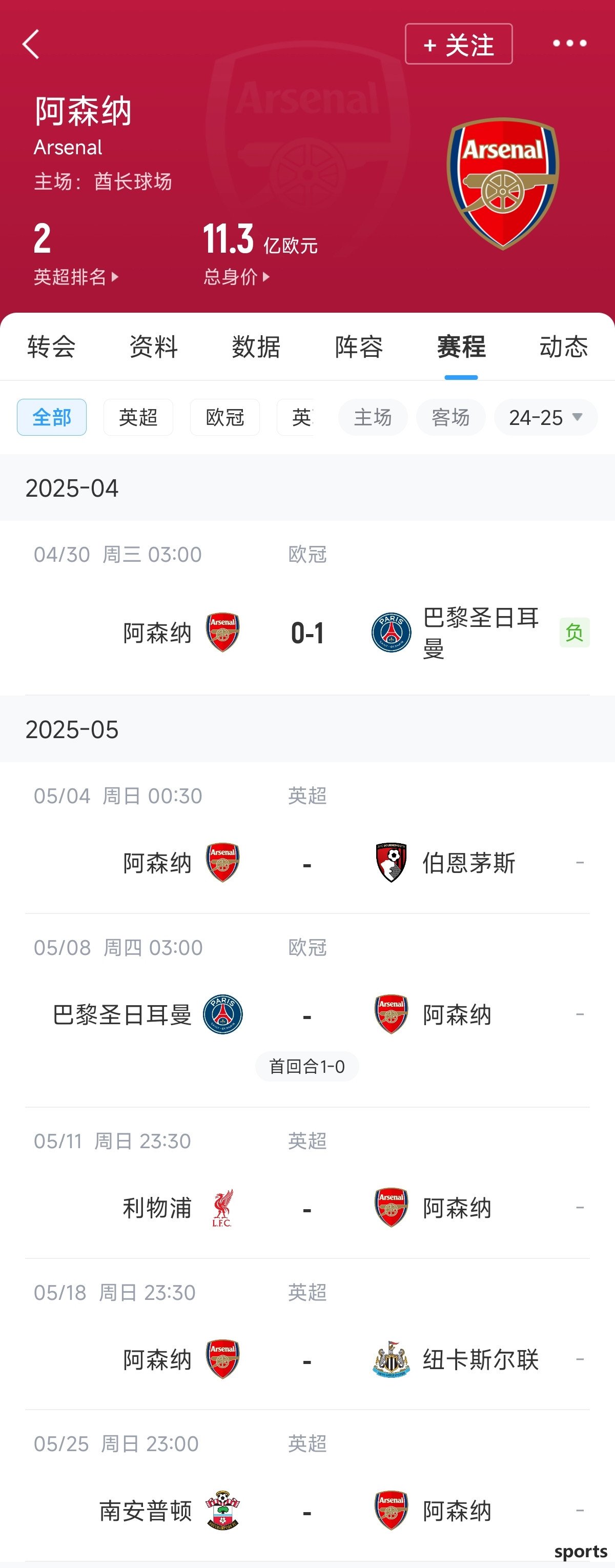This screenshot has width=615, height=1568.
Task: Tap the green 负 result badge
Action: 574,633
